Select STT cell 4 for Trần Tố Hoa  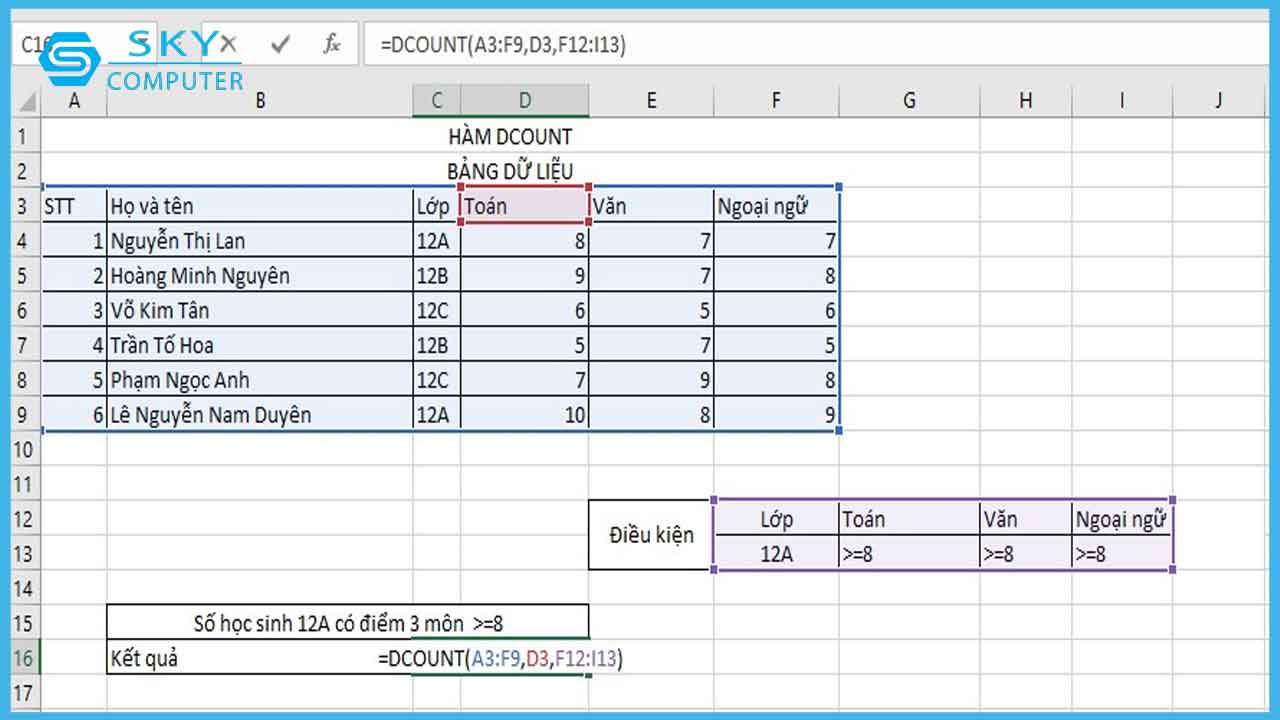[x=74, y=345]
